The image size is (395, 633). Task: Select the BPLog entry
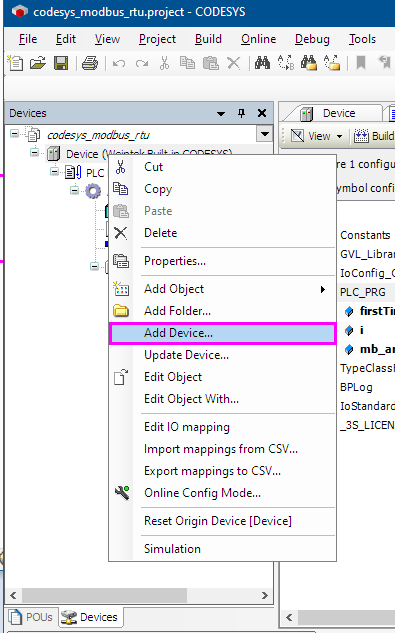click(356, 387)
